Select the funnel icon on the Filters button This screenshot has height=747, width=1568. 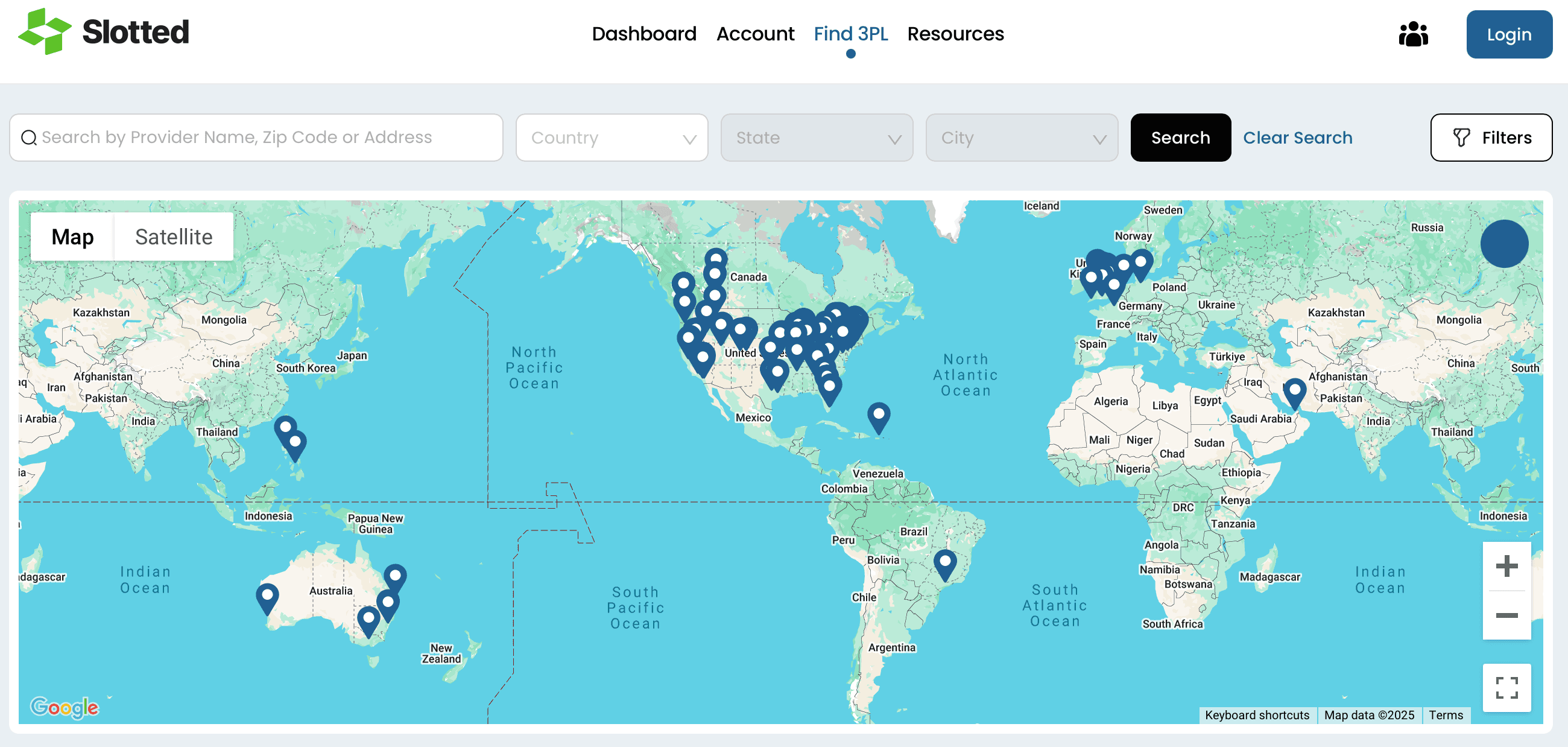coord(1462,138)
